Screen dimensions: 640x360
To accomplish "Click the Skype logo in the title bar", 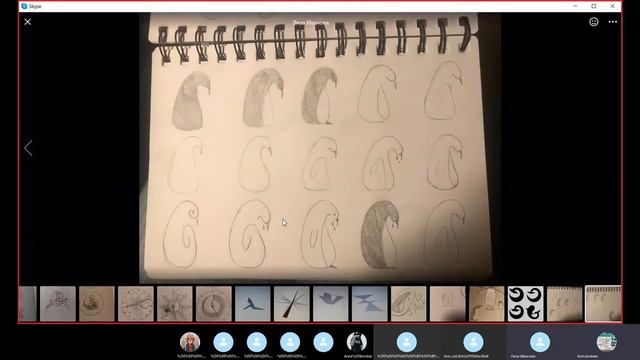I will pos(24,6).
